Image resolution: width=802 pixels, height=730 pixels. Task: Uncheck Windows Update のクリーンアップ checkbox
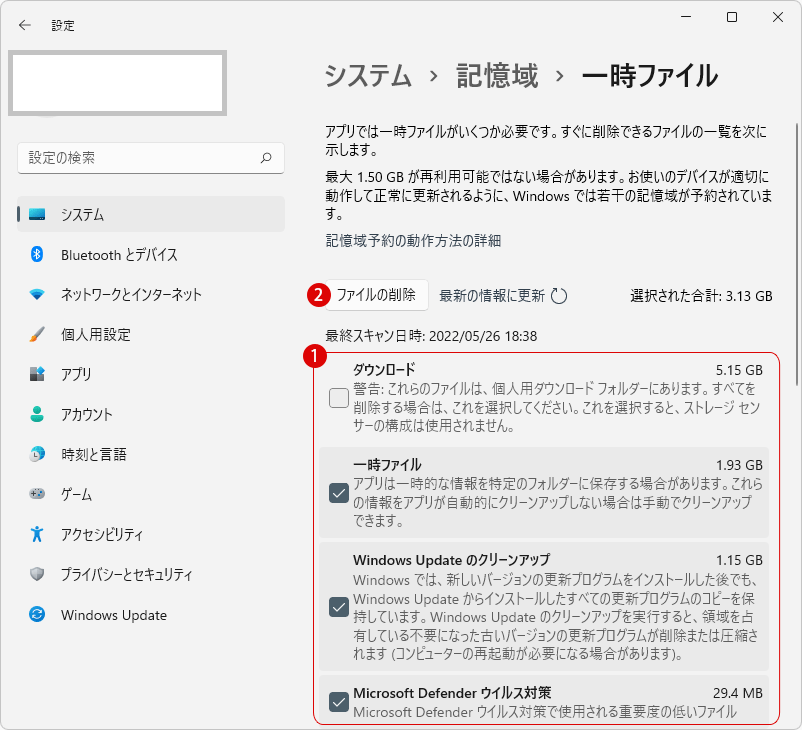click(339, 607)
